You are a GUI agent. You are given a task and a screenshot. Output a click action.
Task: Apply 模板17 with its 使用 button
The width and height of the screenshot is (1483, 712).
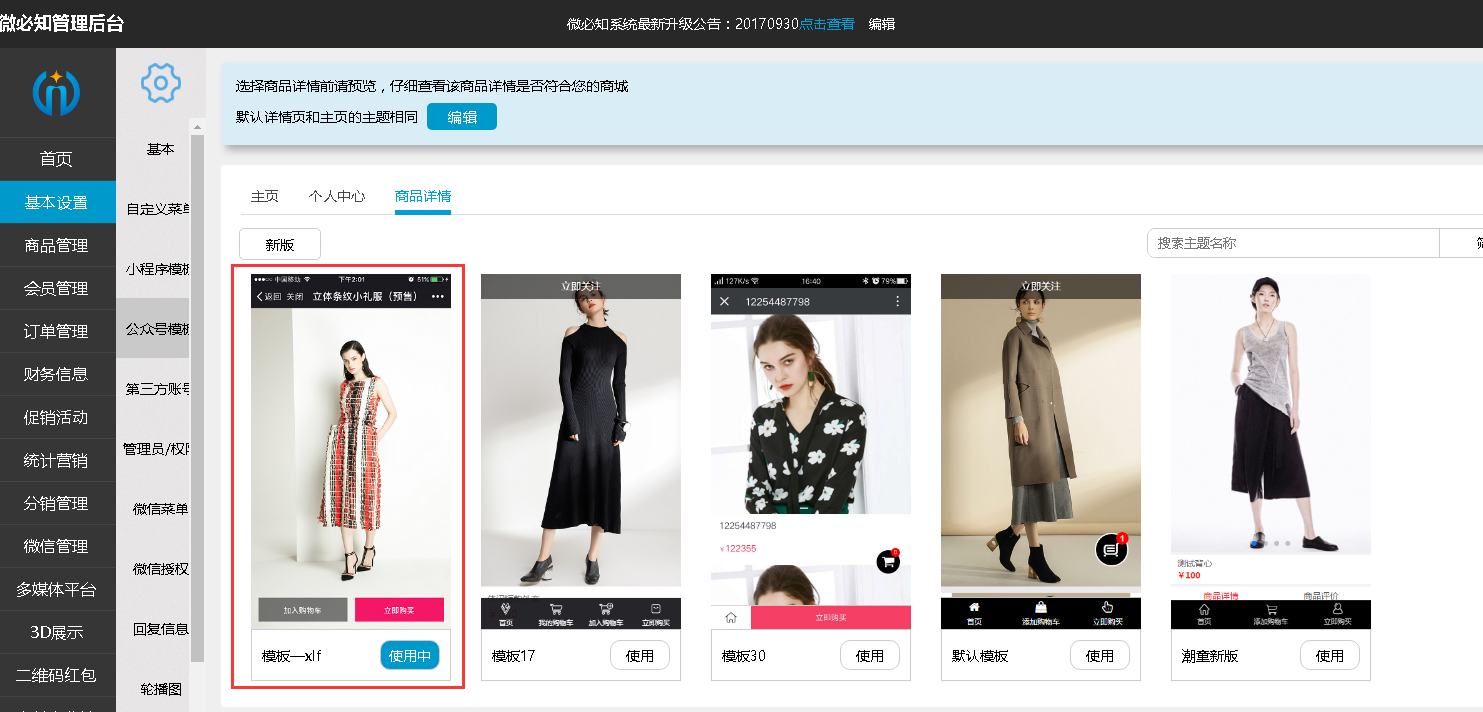coord(640,656)
